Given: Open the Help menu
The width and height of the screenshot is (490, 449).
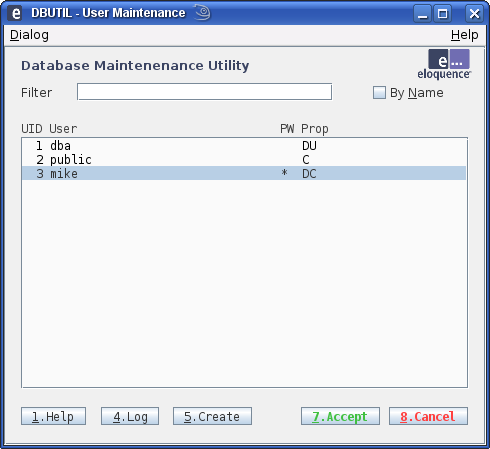Looking at the screenshot, I should pyautogui.click(x=464, y=35).
